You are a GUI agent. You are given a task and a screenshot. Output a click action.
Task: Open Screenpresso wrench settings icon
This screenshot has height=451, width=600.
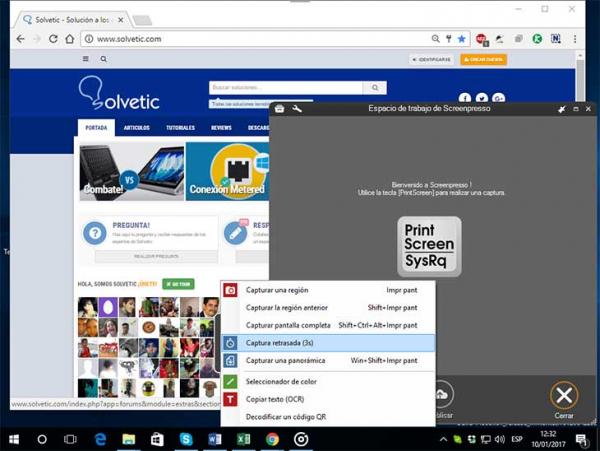click(297, 109)
